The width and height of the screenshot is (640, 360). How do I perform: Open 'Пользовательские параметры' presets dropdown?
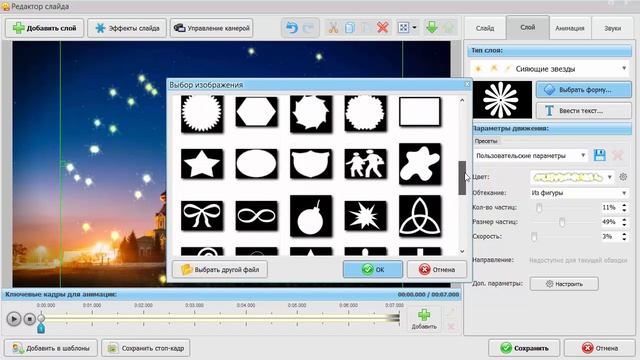coord(531,156)
